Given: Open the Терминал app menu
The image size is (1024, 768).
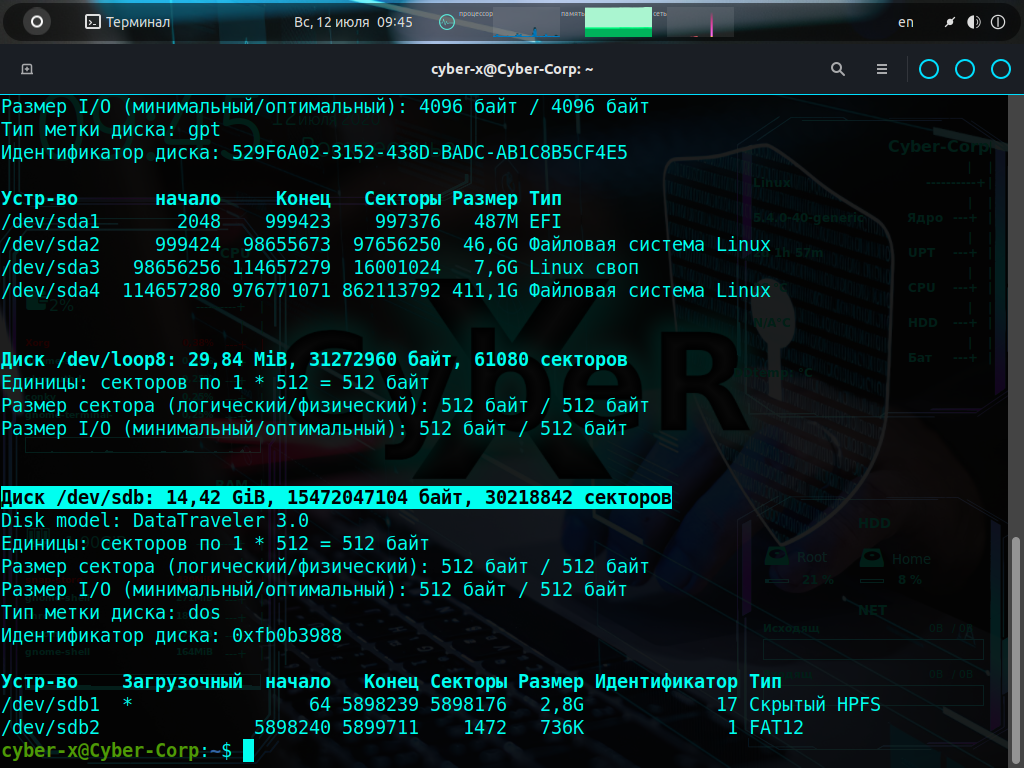Looking at the screenshot, I should [127, 22].
